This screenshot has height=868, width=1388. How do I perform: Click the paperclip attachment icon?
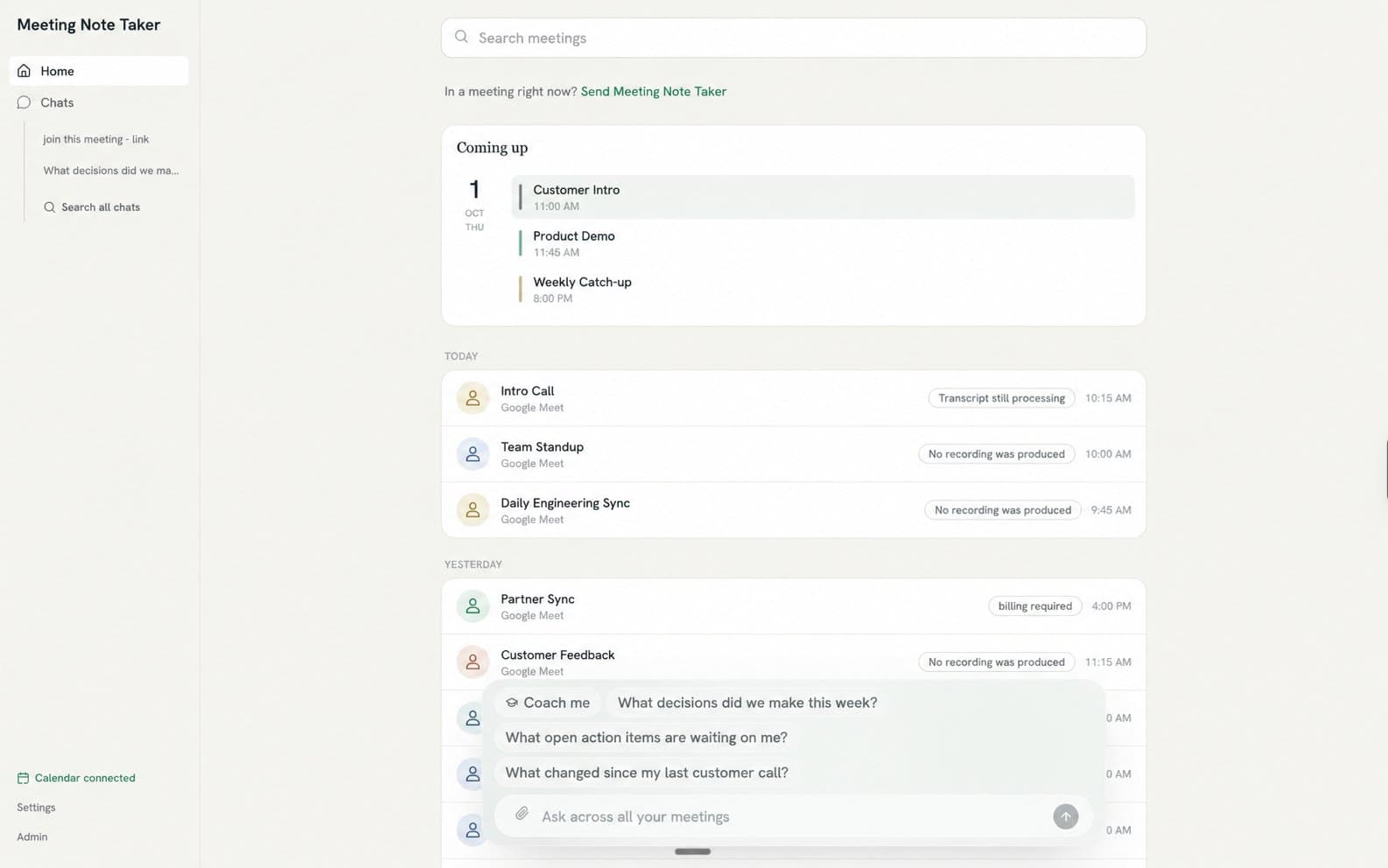pos(522,815)
